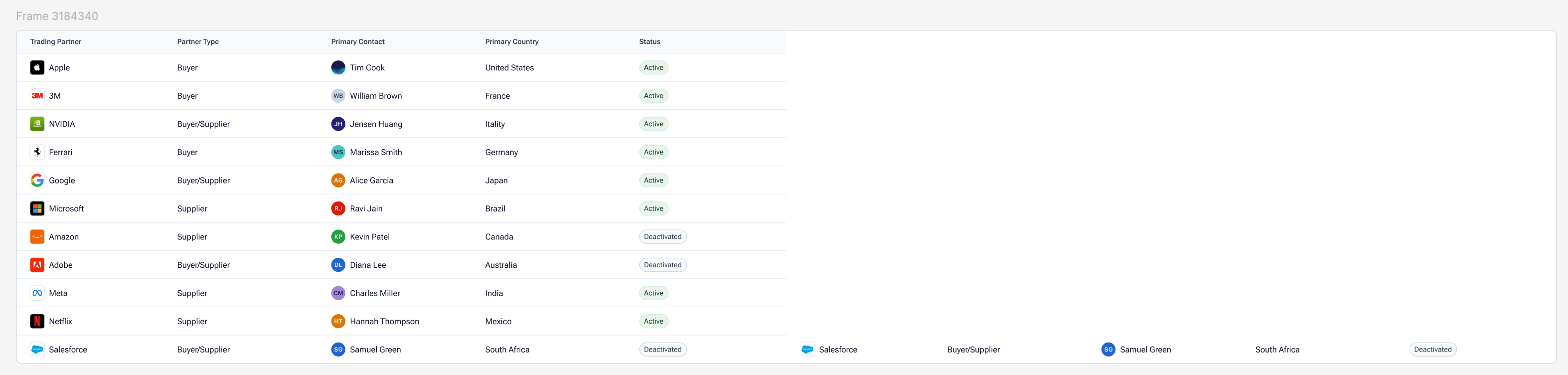
Task: Click the RJ avatar for Ravi Jain
Action: click(338, 209)
